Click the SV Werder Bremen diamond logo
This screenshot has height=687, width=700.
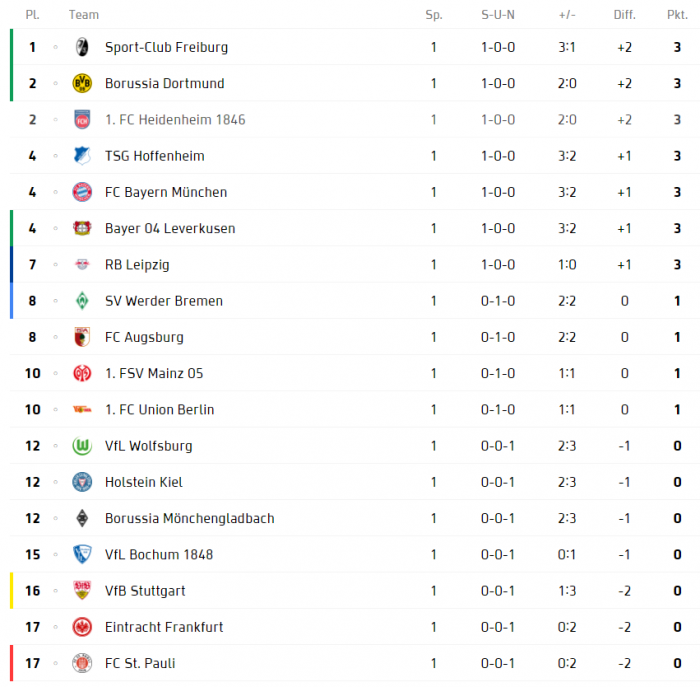(82, 300)
